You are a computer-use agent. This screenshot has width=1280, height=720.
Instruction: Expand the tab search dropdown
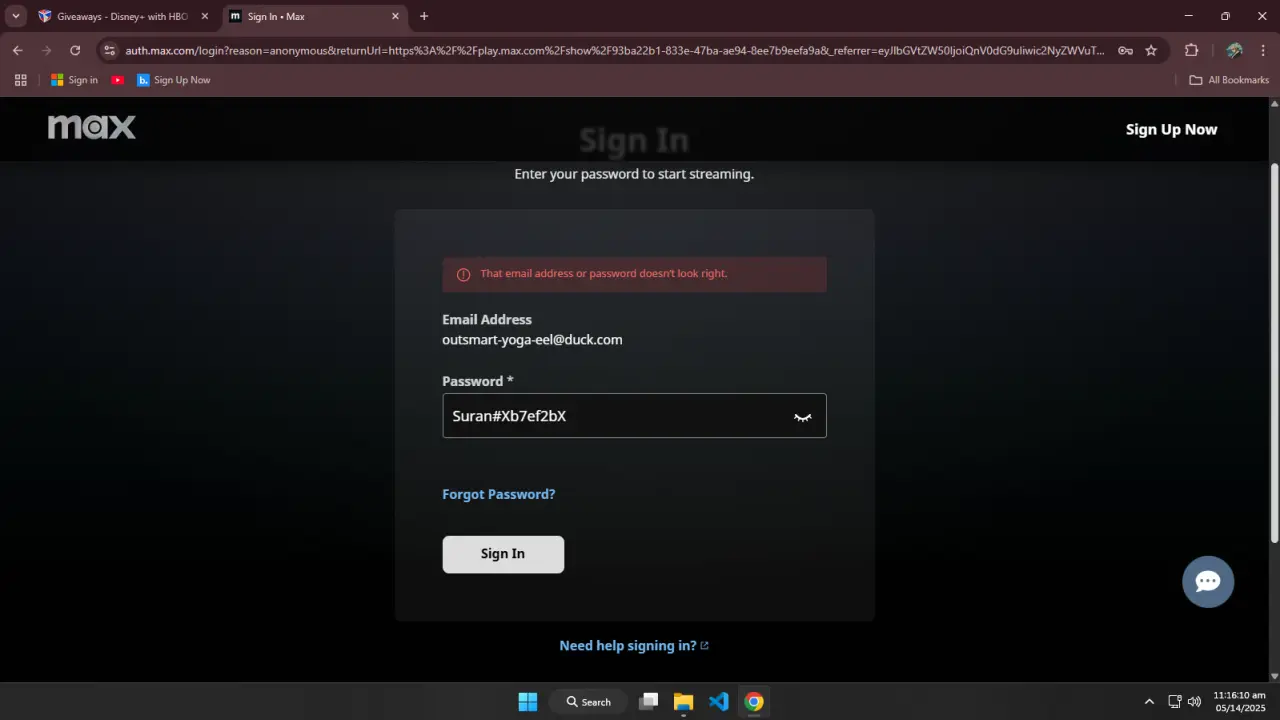click(16, 16)
